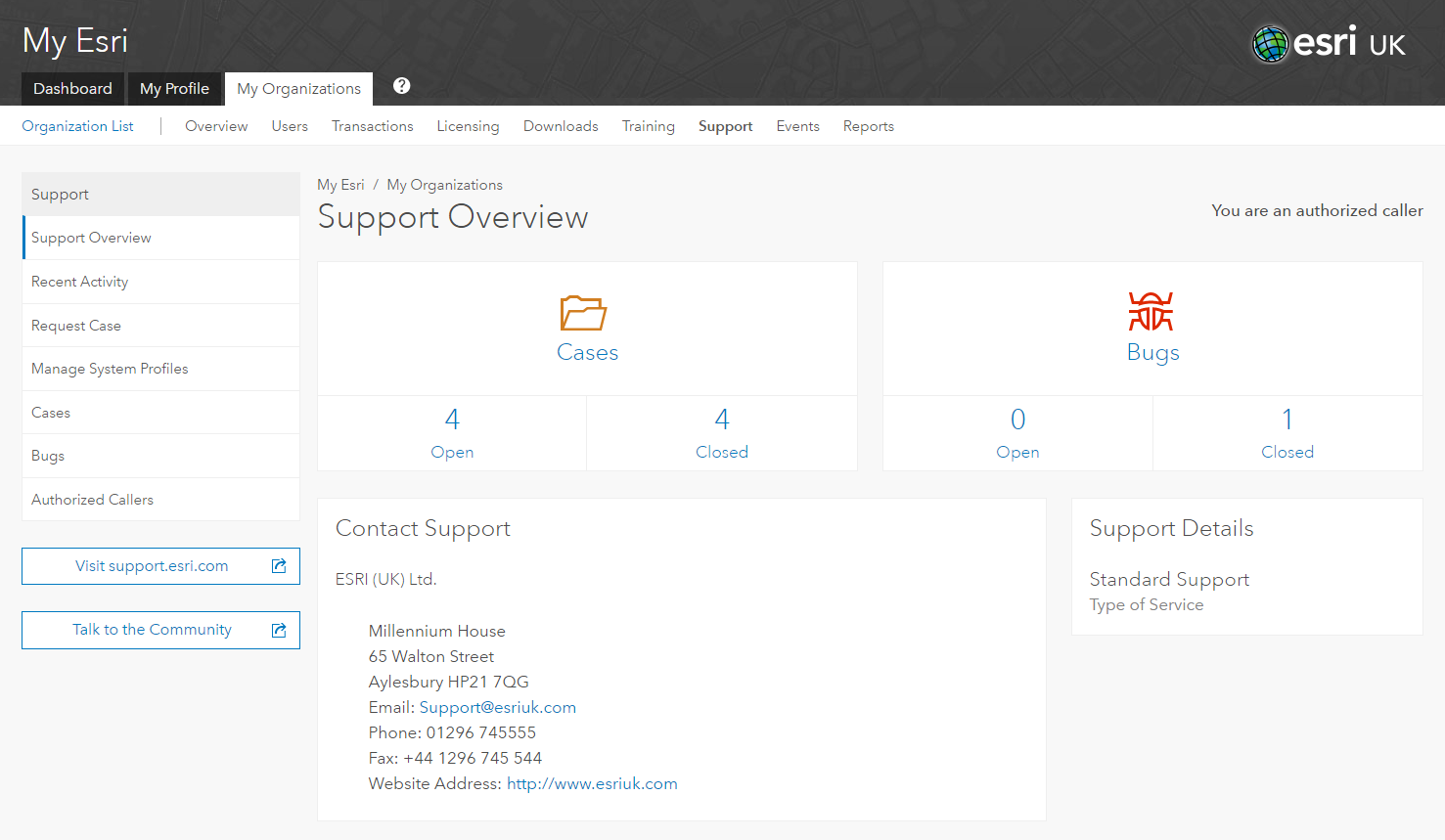
Task: Click the Bugs card title link
Action: pos(1152,352)
